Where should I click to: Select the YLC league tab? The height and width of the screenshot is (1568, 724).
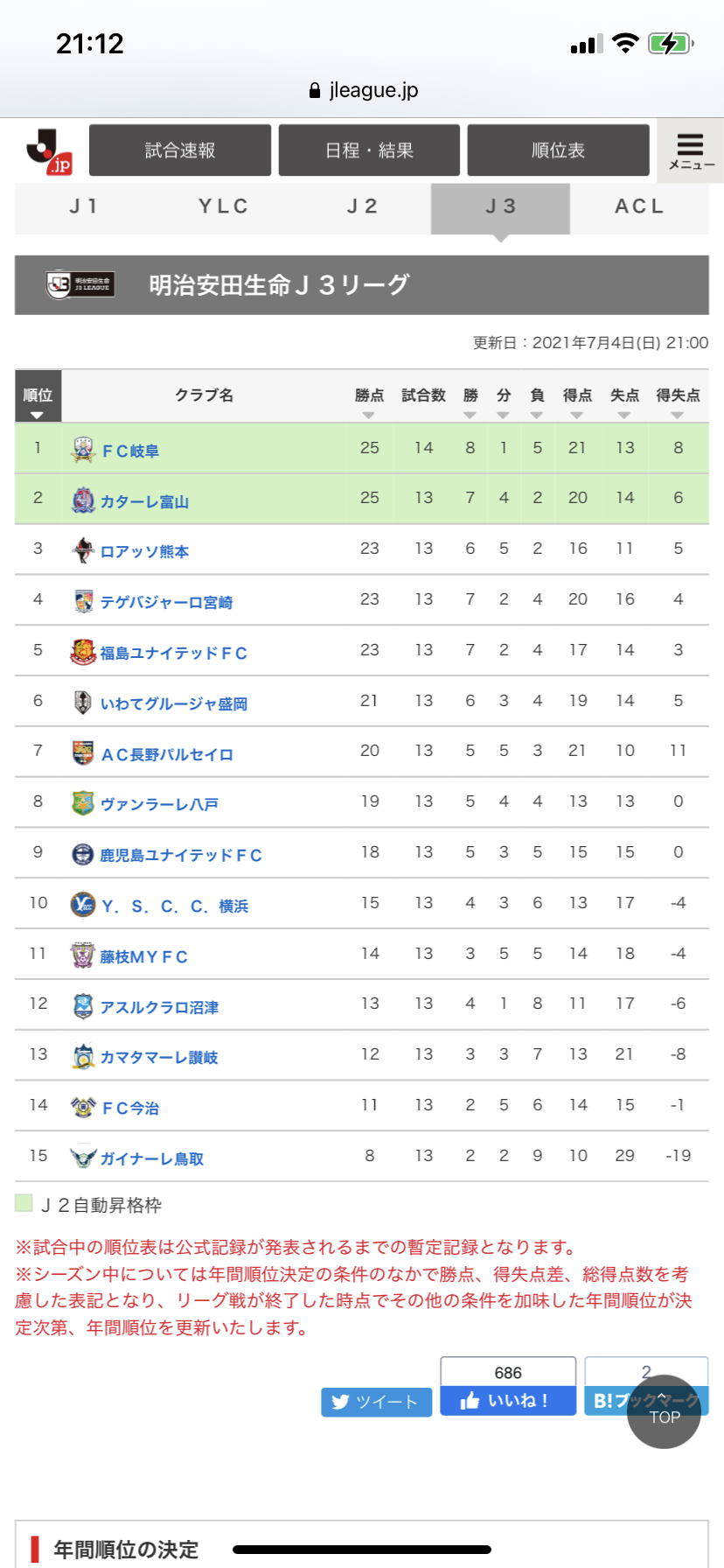click(223, 206)
